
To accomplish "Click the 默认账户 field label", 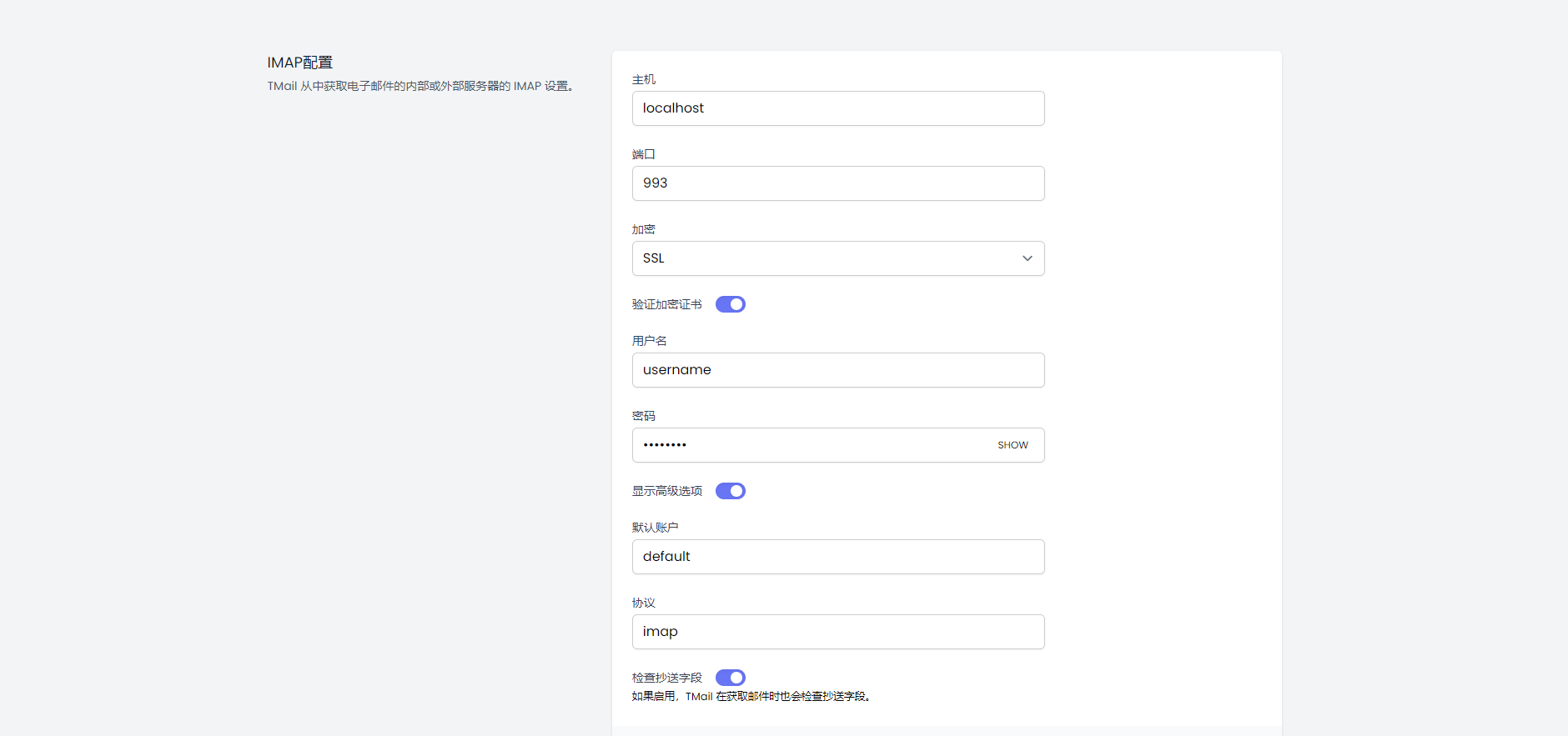I will coord(656,528).
